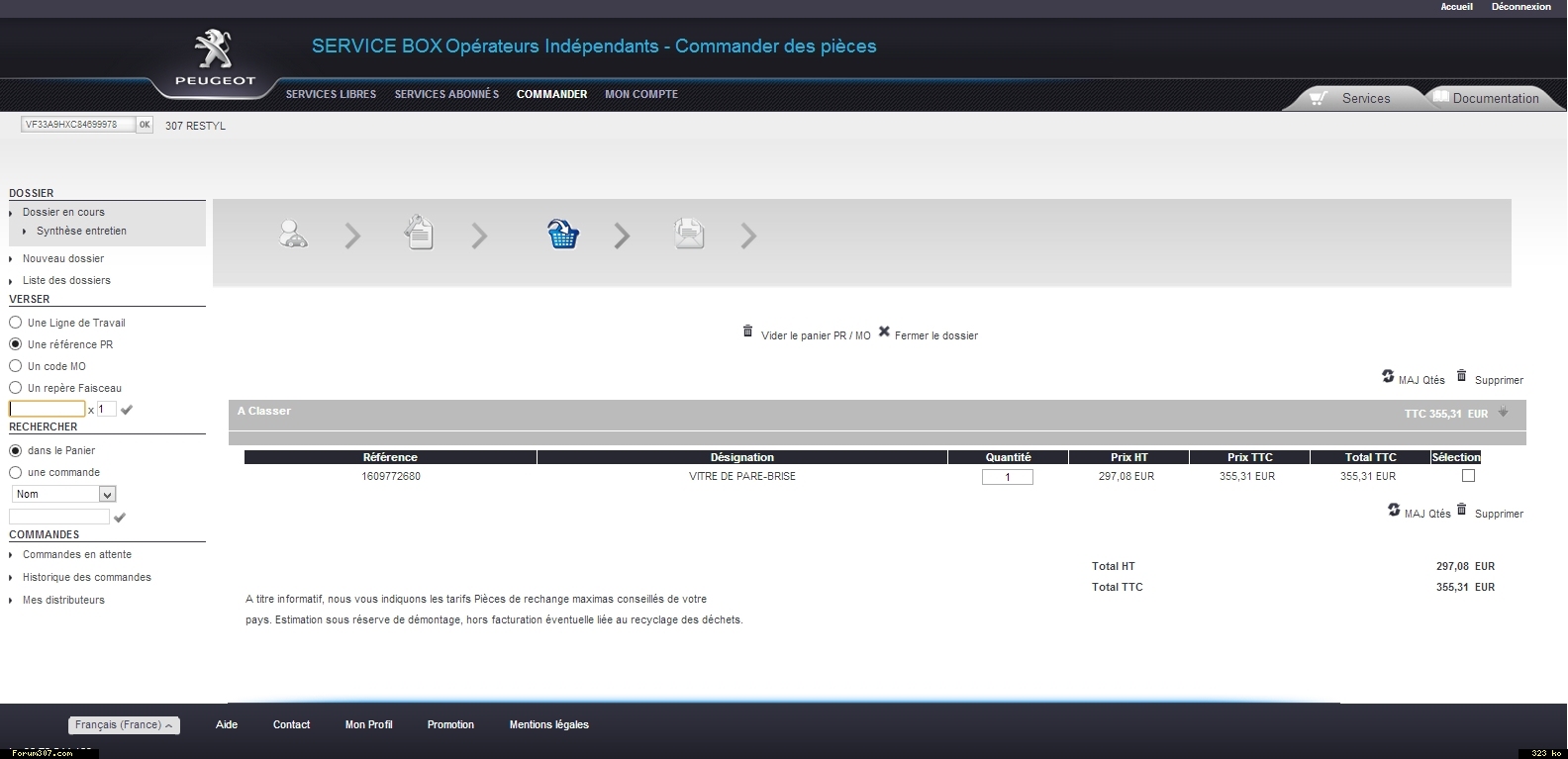
Task: Open the SERVICES ABONNÉS menu
Action: [x=446, y=94]
